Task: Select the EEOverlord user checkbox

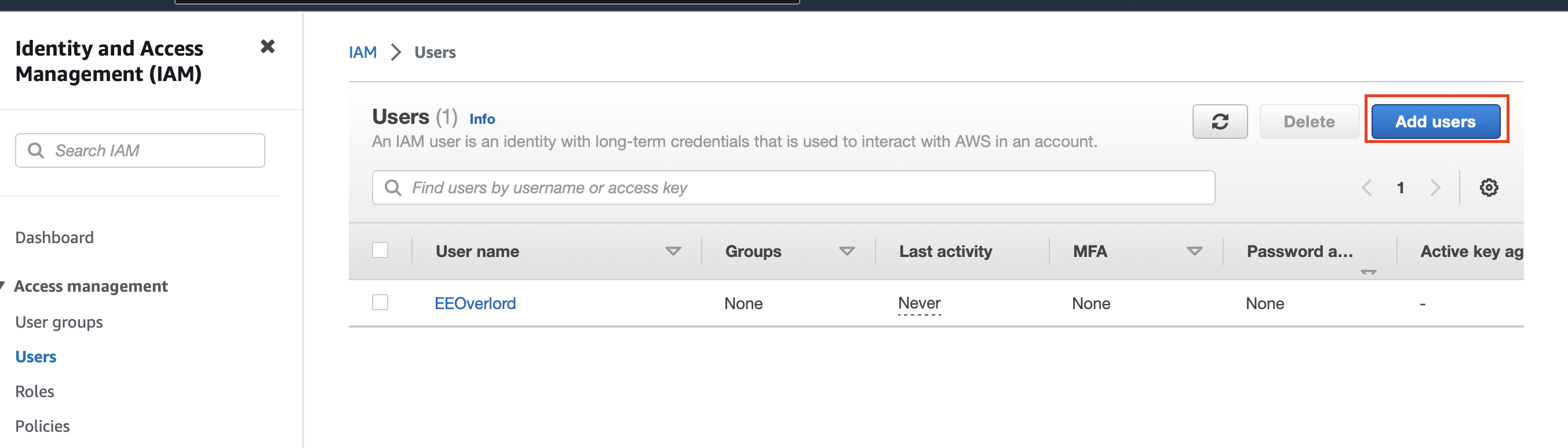Action: pyautogui.click(x=380, y=302)
